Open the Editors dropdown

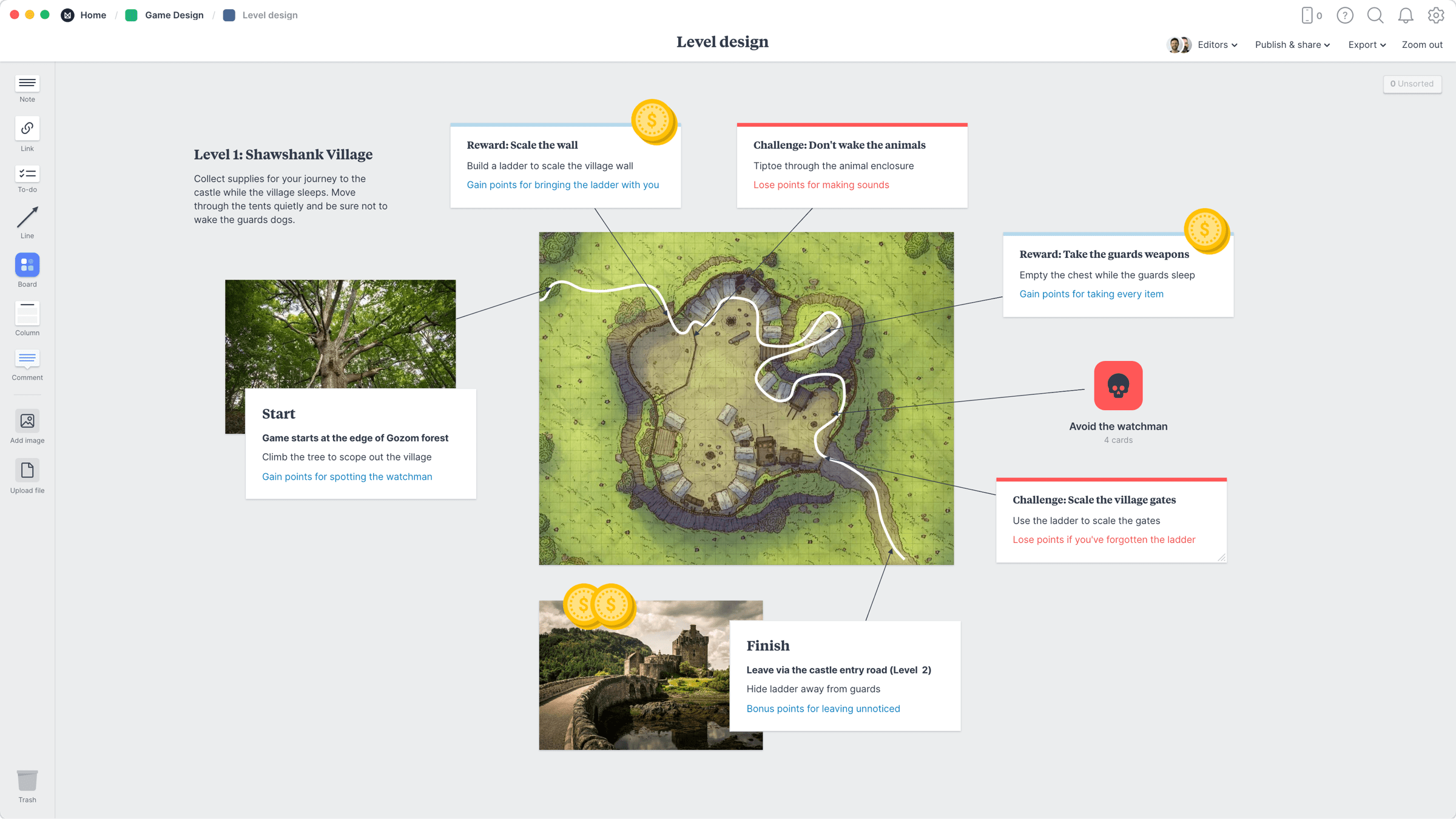point(1216,44)
